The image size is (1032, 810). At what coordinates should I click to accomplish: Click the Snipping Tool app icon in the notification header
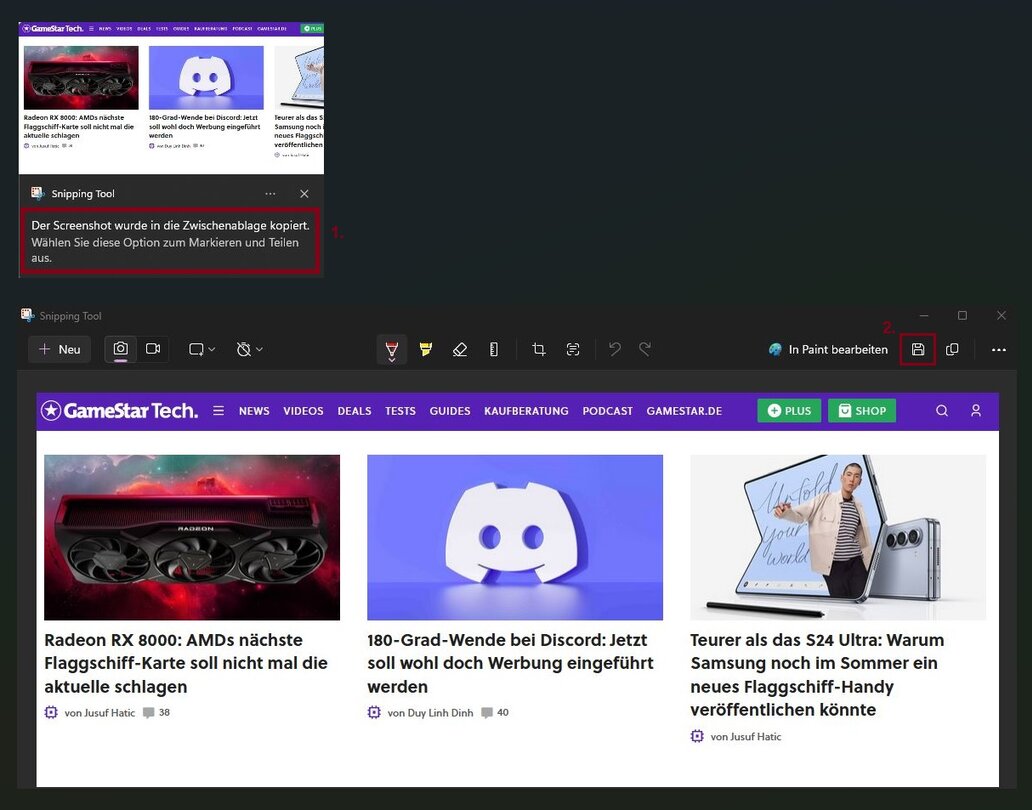click(38, 193)
